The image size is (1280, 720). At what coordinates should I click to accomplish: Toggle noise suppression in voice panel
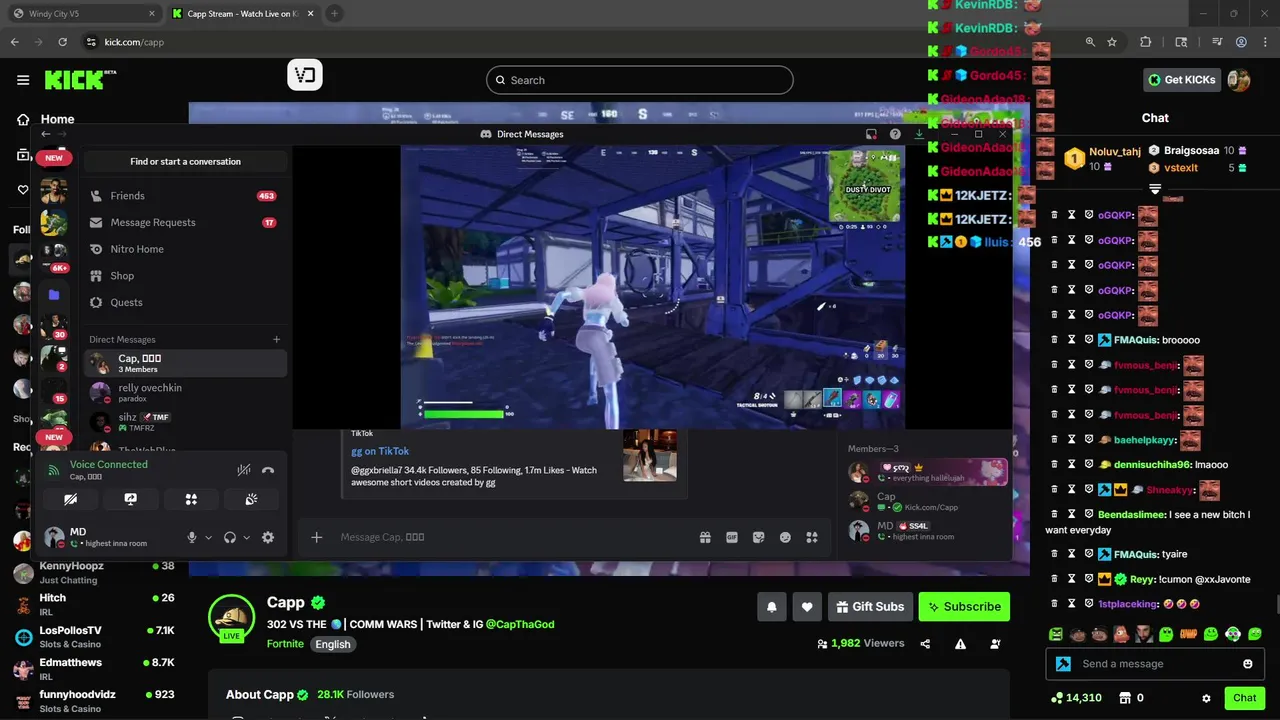click(243, 470)
